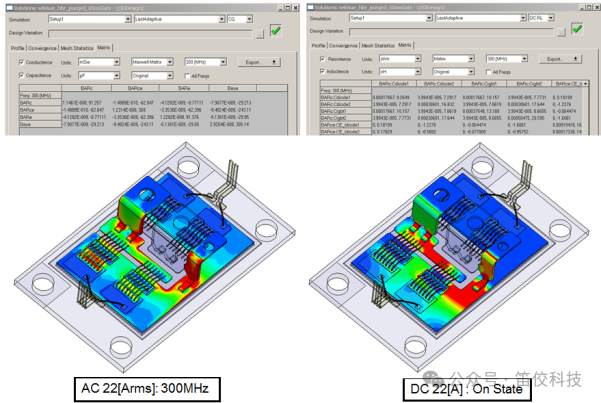Minimize the DC RL solutions window

pos(582,7)
